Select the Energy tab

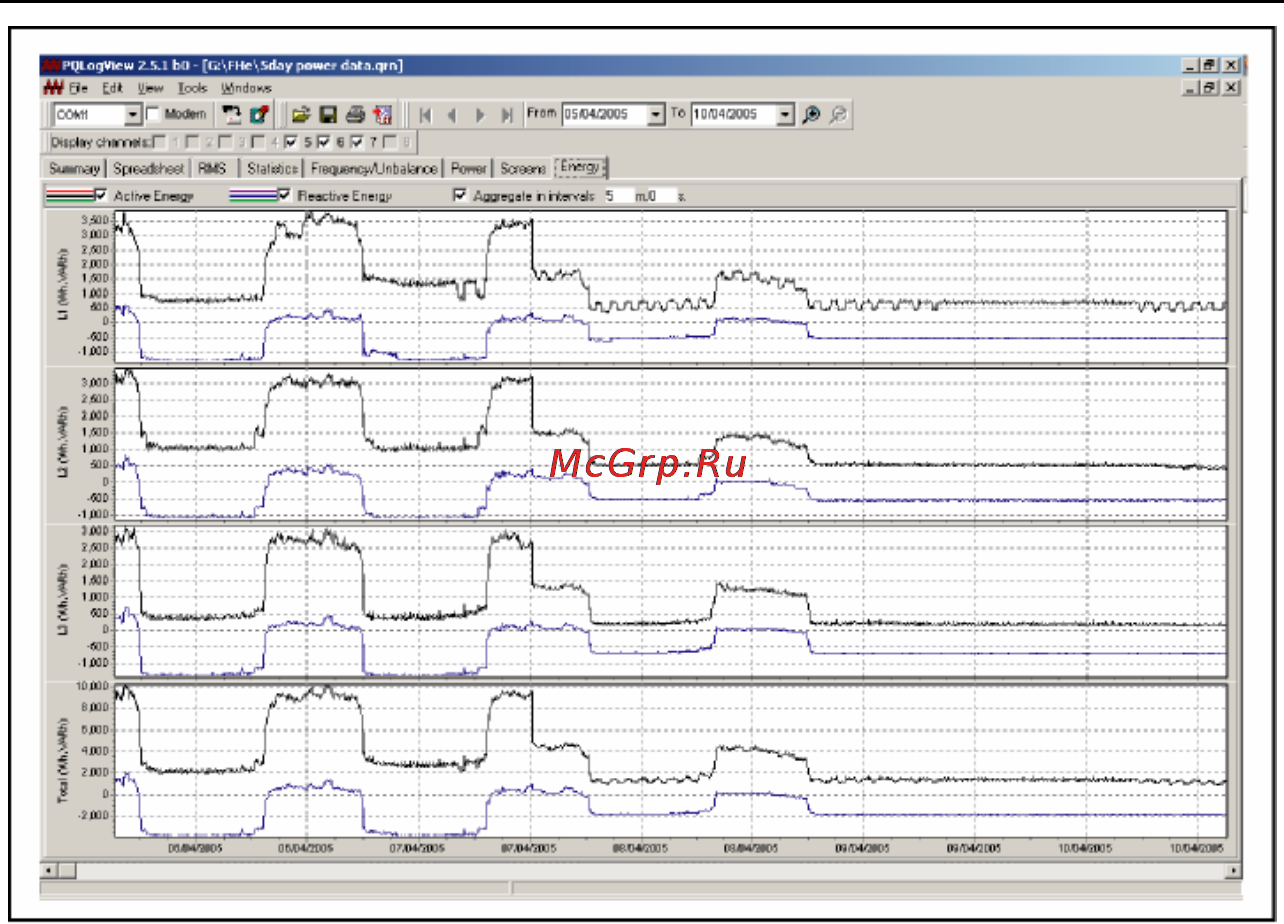(x=582, y=166)
